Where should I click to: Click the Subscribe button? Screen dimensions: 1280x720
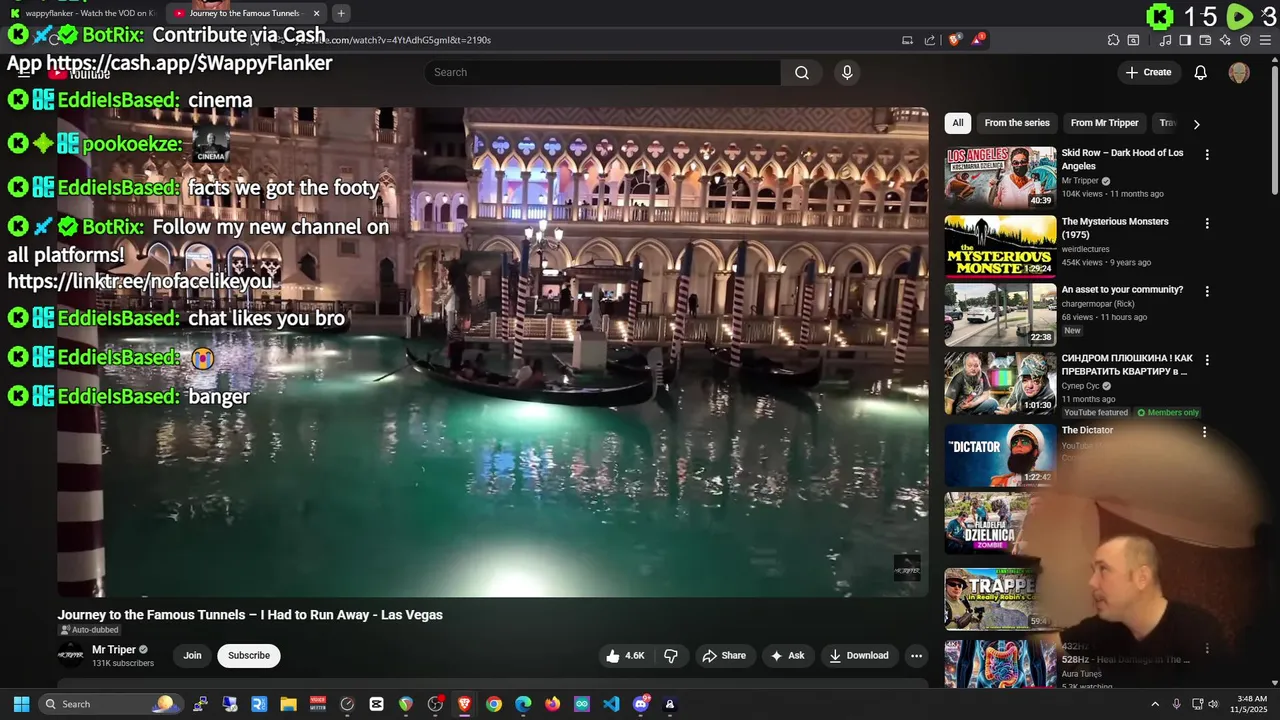pyautogui.click(x=249, y=656)
